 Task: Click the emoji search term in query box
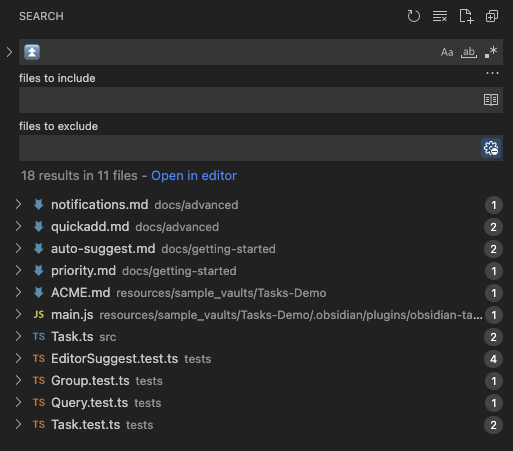32,52
